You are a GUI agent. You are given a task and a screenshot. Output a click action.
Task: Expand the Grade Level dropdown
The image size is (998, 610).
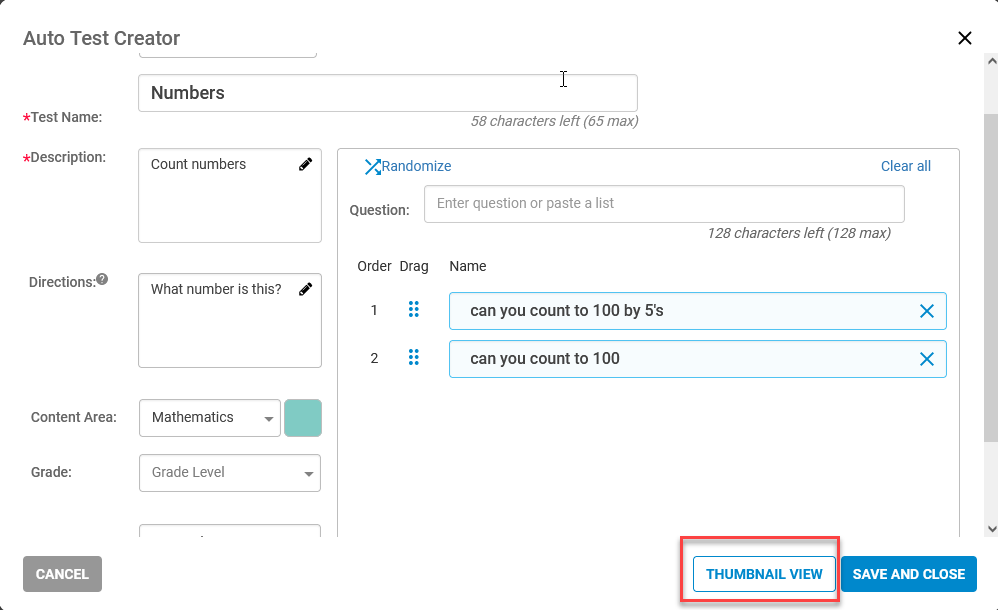coord(230,472)
